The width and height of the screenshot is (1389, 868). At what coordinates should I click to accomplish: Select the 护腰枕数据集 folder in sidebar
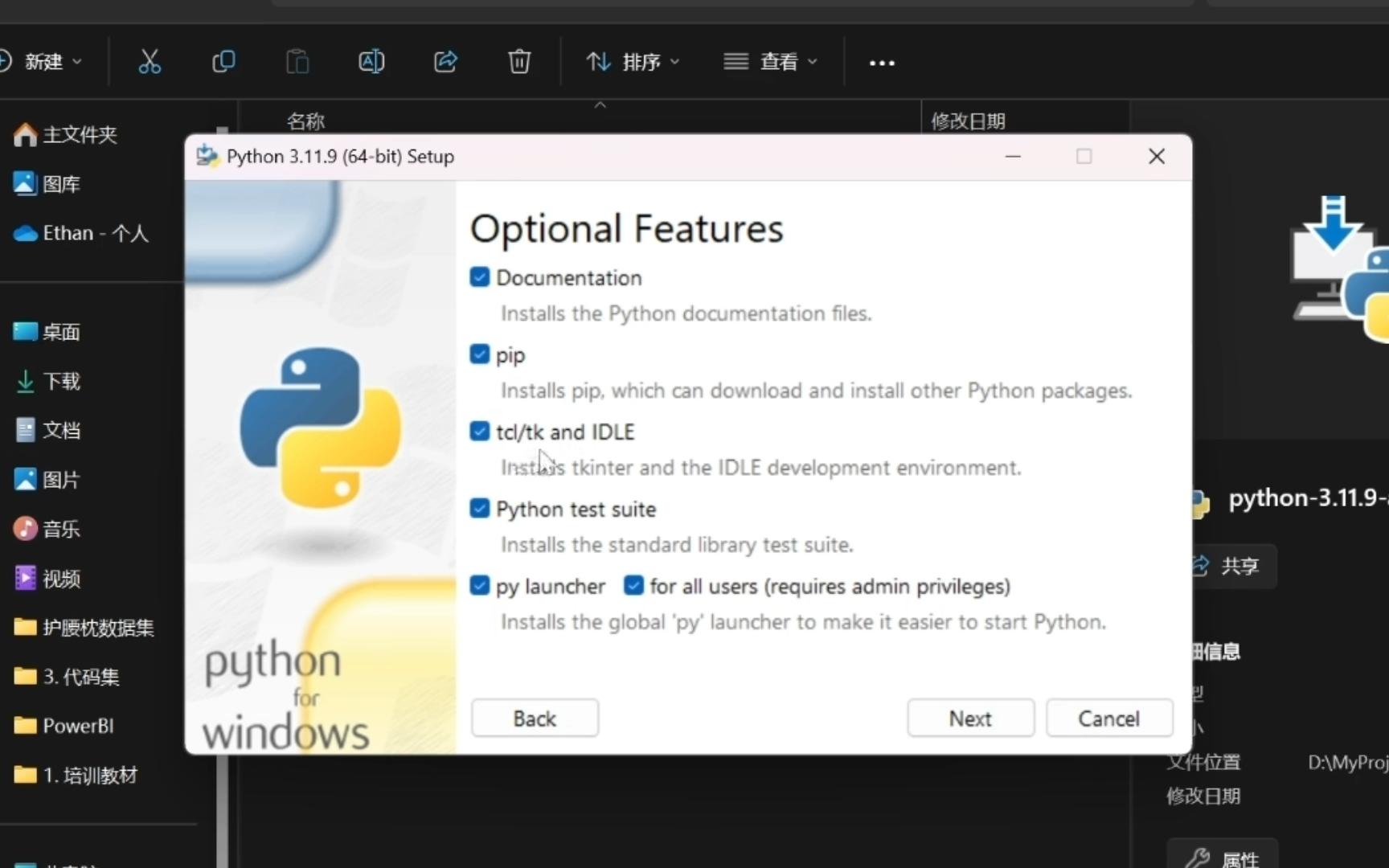coord(84,628)
